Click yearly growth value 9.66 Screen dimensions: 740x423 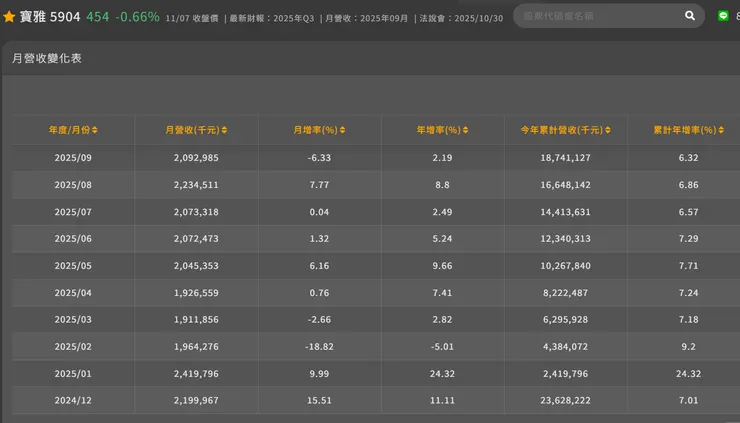click(x=442, y=266)
